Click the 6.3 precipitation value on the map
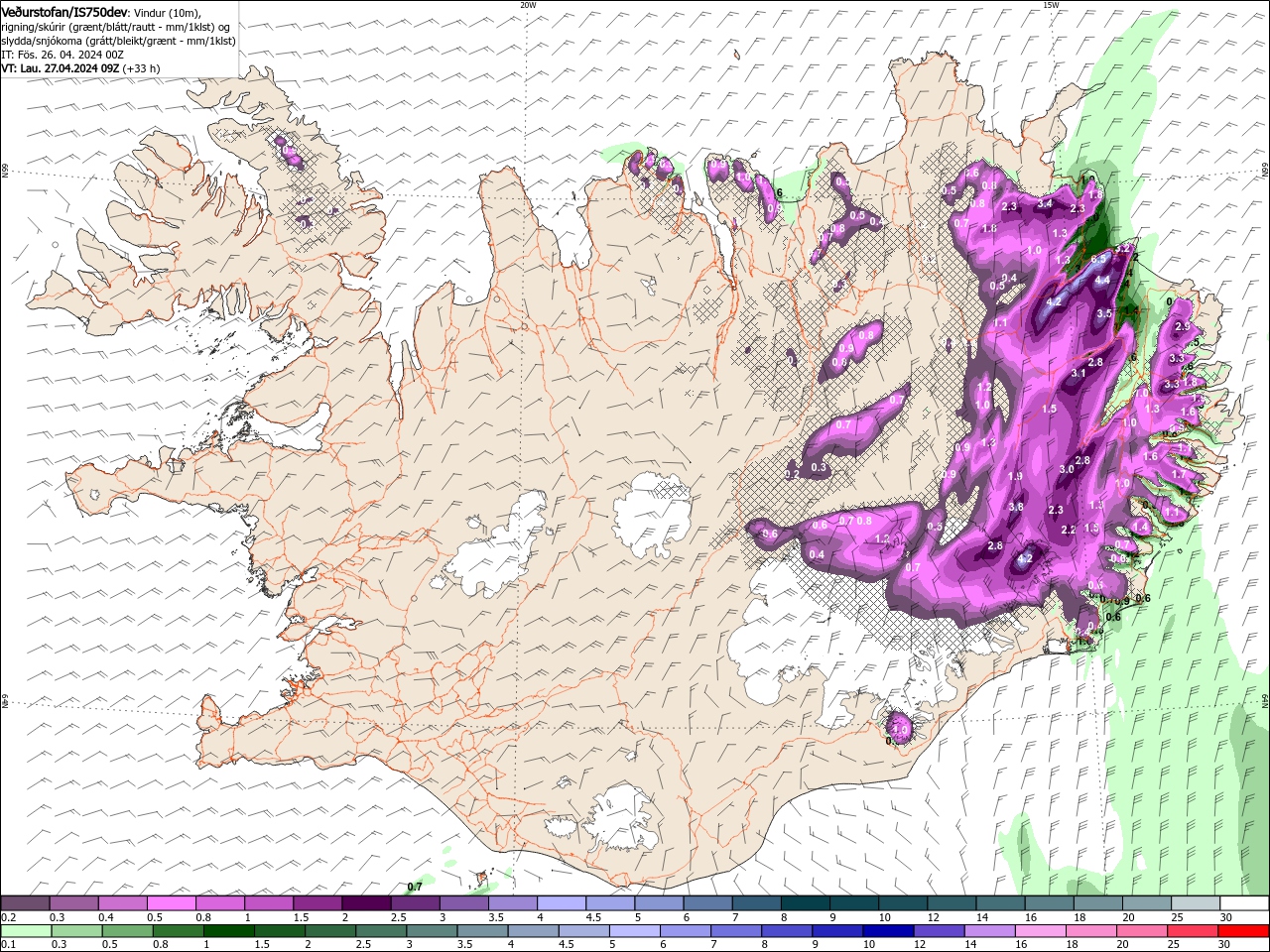The height and width of the screenshot is (952, 1270). pos(1098,259)
